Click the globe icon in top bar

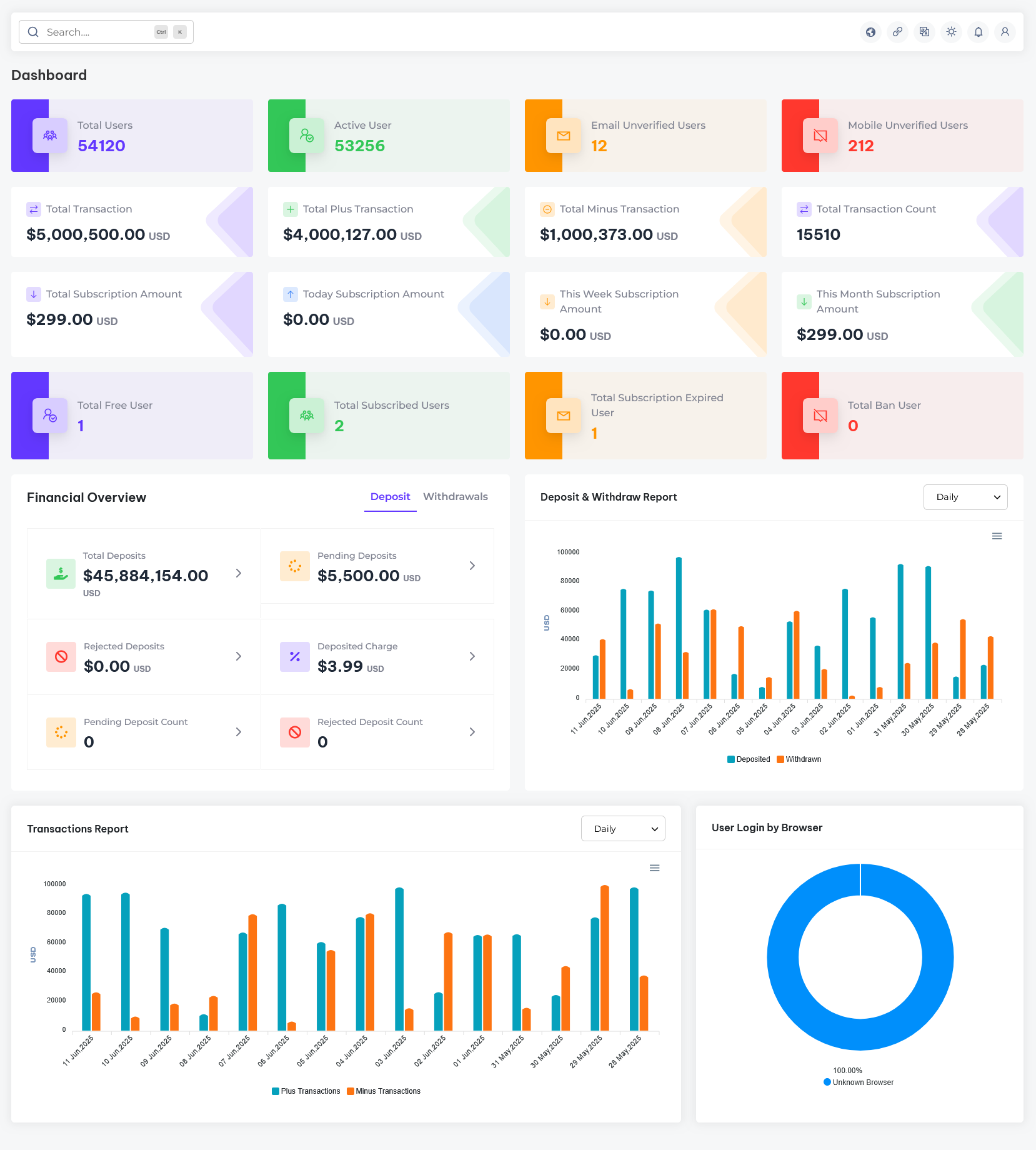click(870, 32)
